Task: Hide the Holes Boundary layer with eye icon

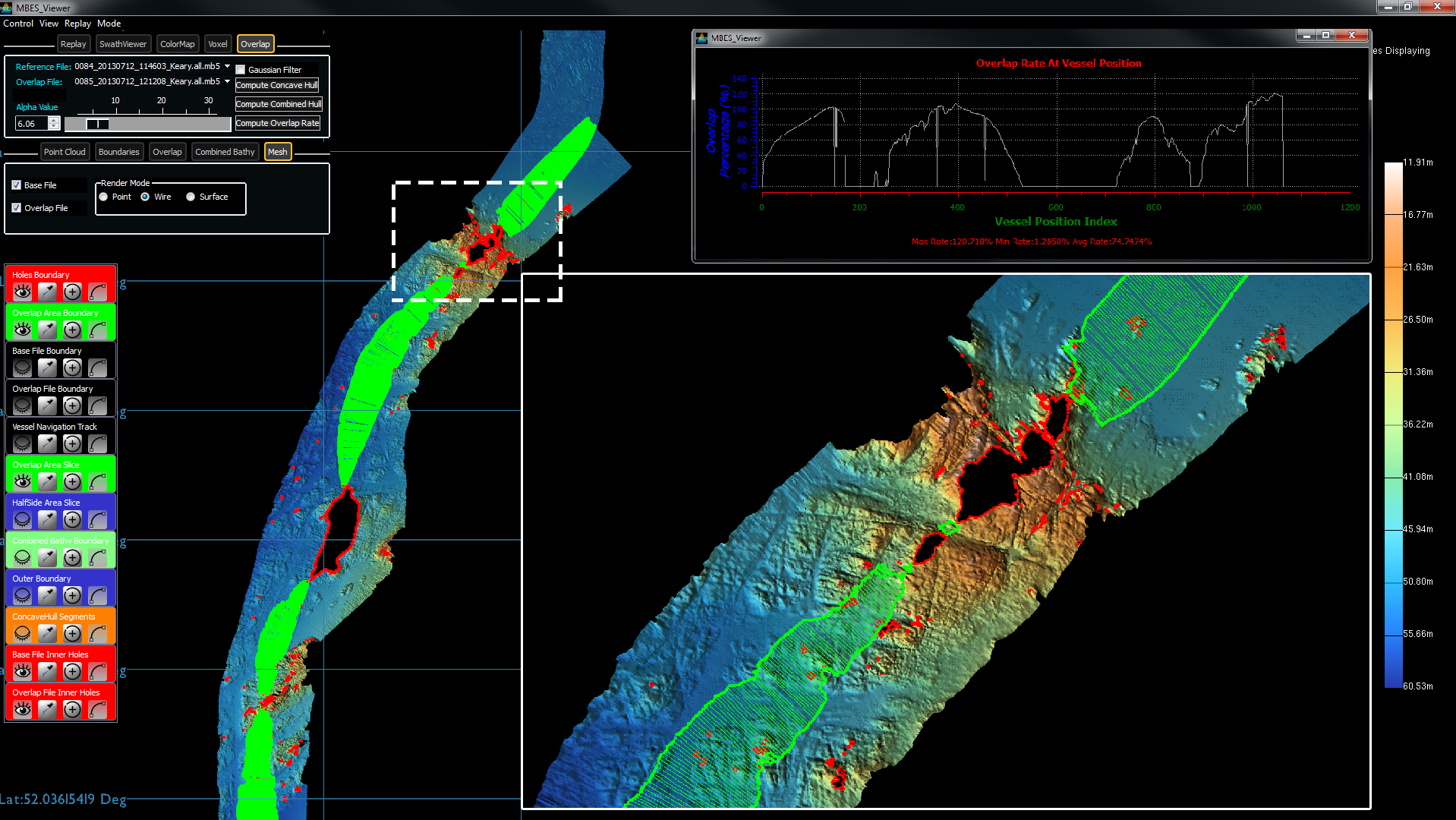Action: pos(23,292)
